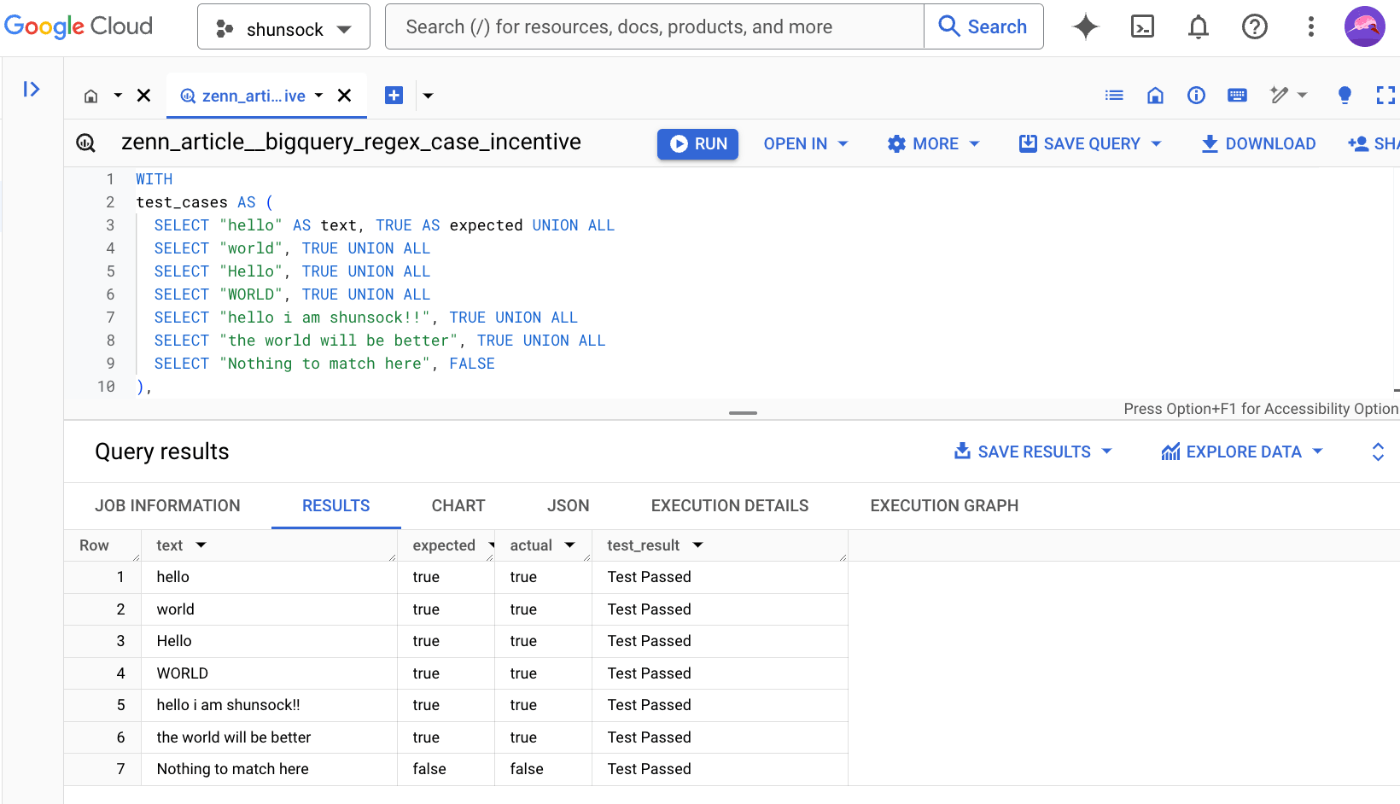Viewport: 1400px width, 804px height.
Task: Click the Share button
Action: click(x=1373, y=144)
